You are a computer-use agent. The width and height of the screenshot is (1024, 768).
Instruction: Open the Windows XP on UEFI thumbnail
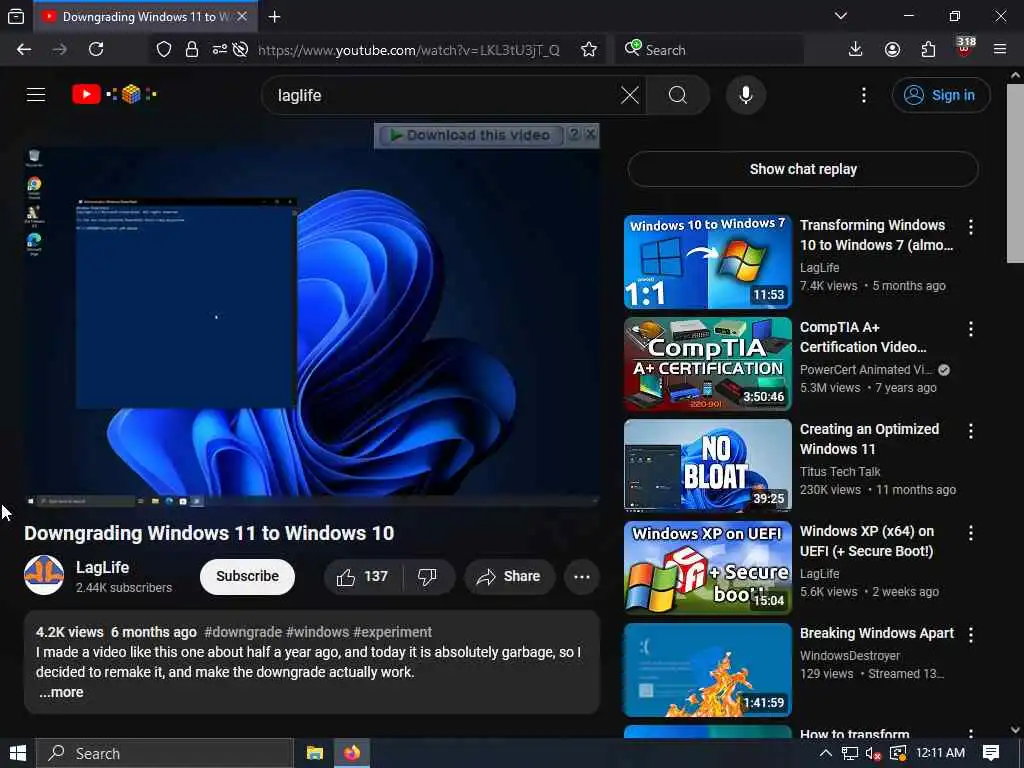708,568
